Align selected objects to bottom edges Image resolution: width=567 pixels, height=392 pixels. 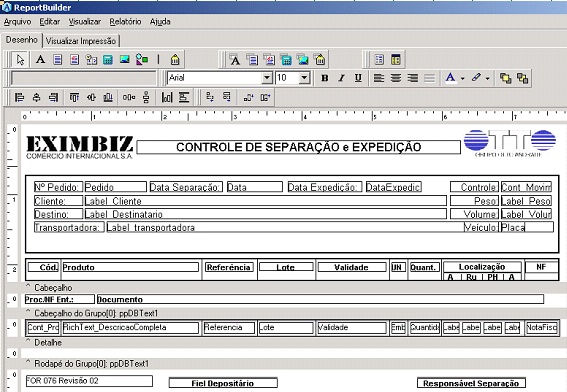click(108, 97)
